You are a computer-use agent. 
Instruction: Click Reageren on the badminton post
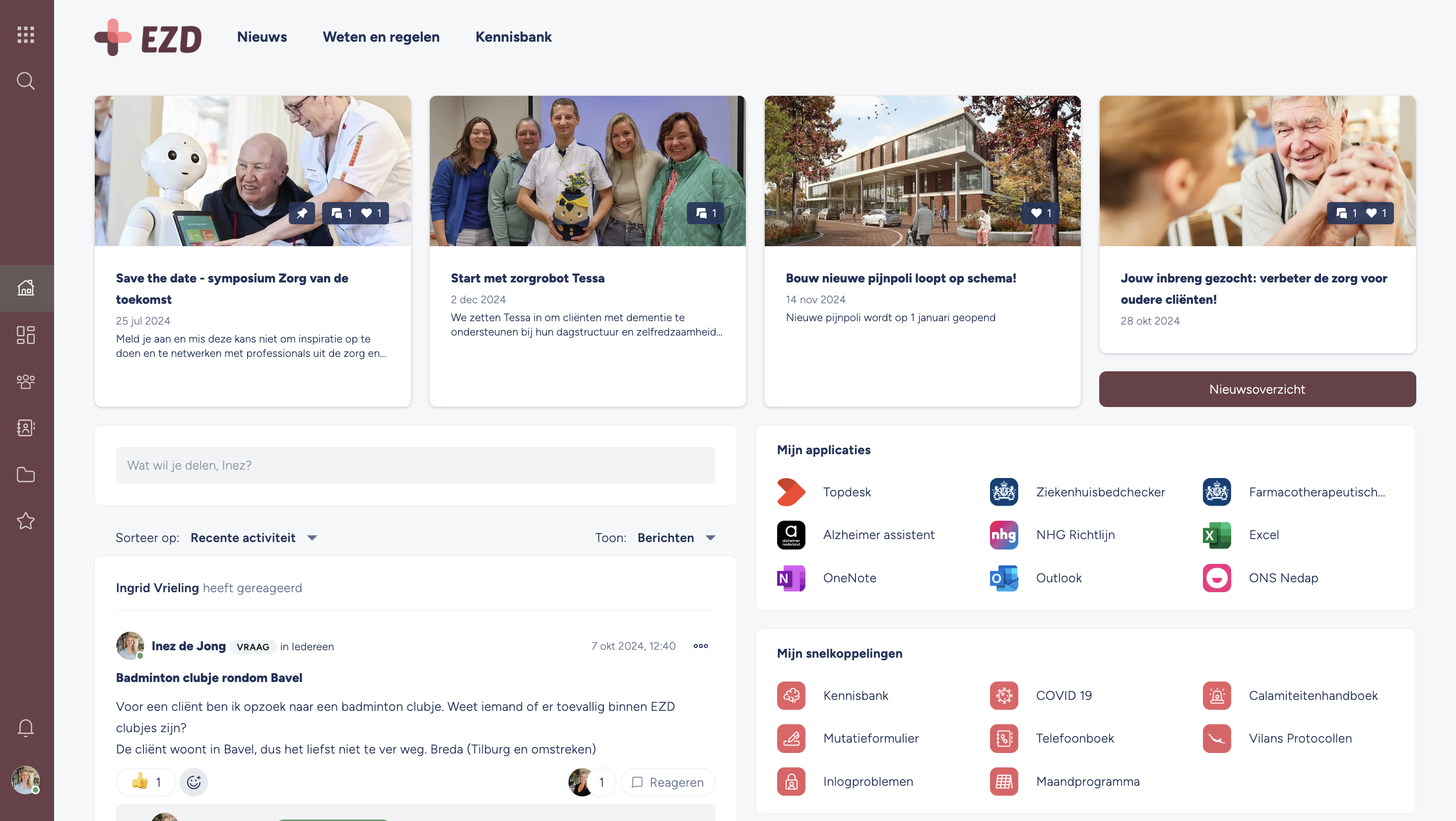pos(667,782)
